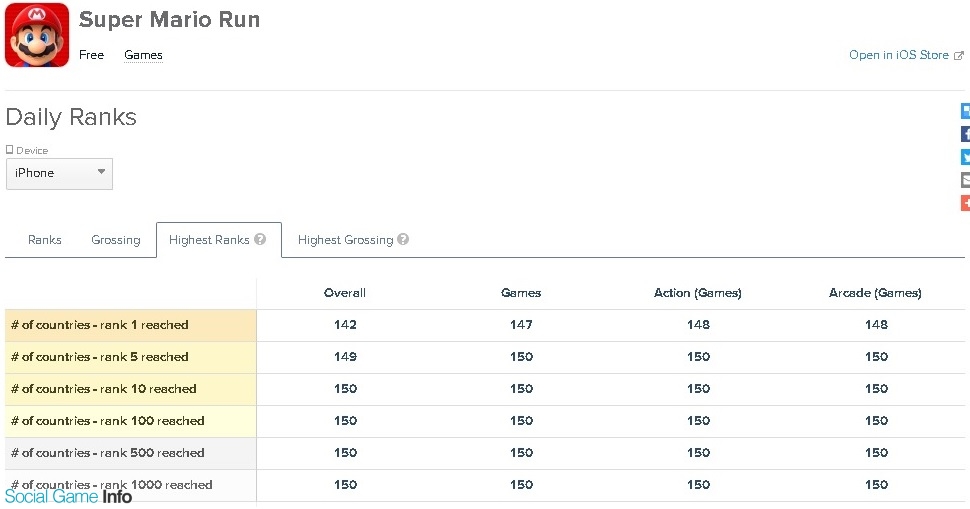The width and height of the screenshot is (970, 509).
Task: Click the Action (Games) column header
Action: pyautogui.click(x=698, y=293)
